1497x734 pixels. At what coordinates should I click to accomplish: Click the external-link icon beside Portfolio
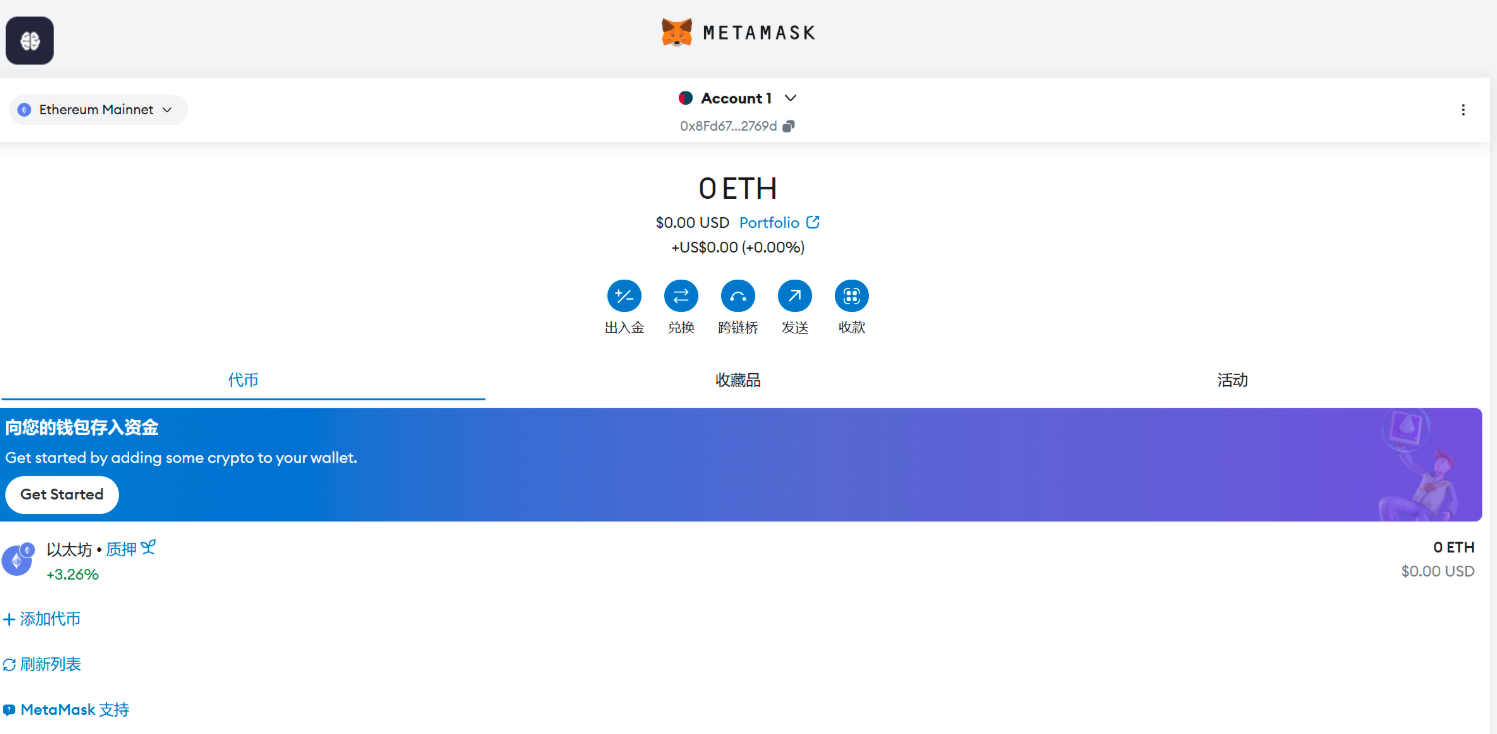(x=813, y=222)
